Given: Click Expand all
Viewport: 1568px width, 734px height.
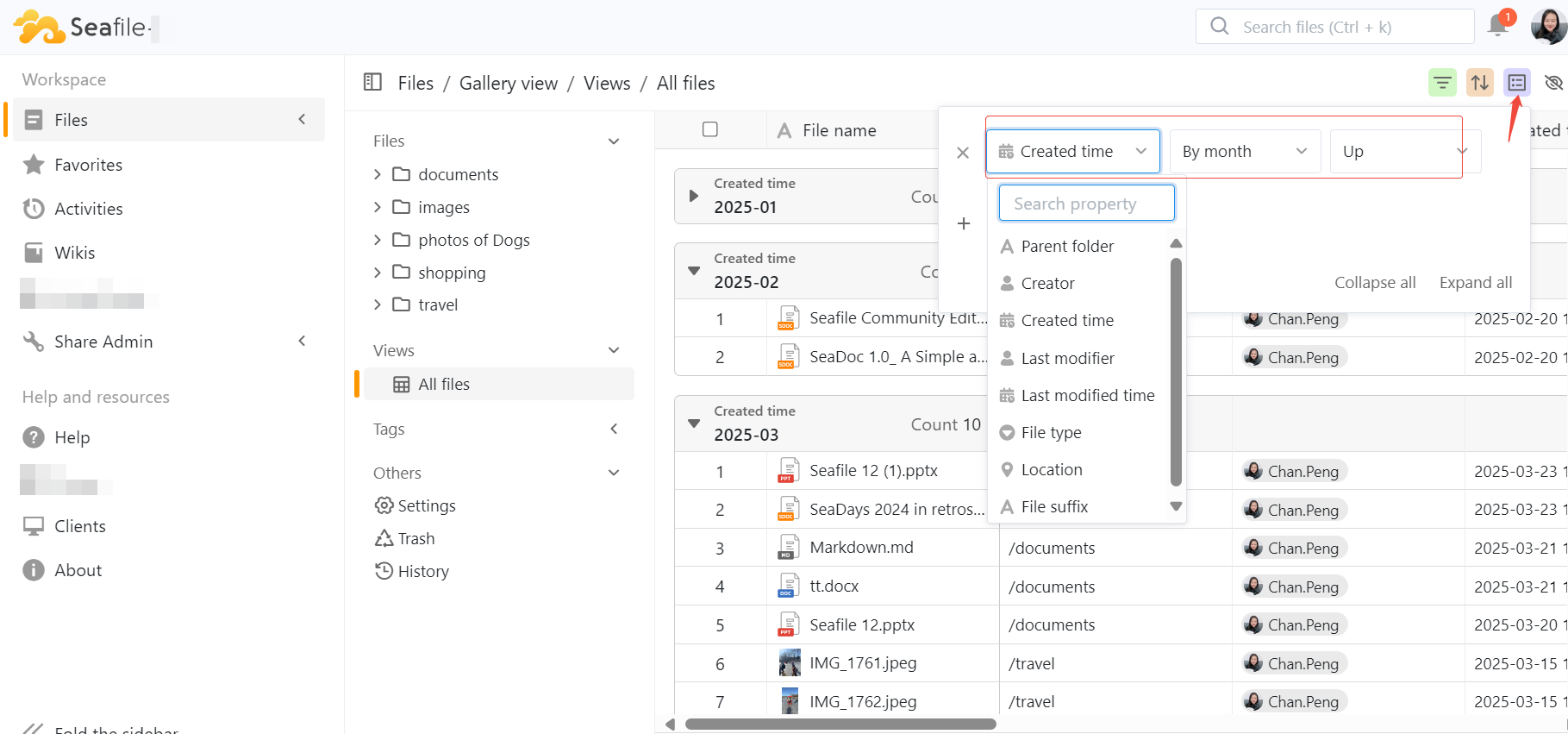Looking at the screenshot, I should tap(1475, 283).
